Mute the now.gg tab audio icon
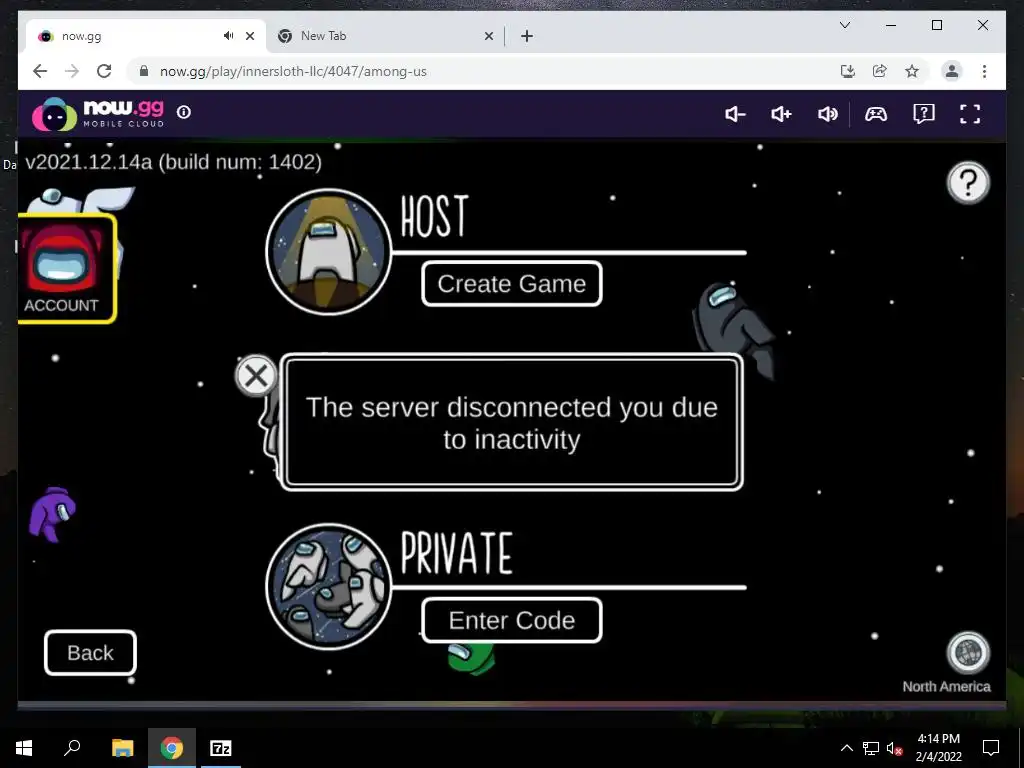The width and height of the screenshot is (1024, 768). [228, 36]
